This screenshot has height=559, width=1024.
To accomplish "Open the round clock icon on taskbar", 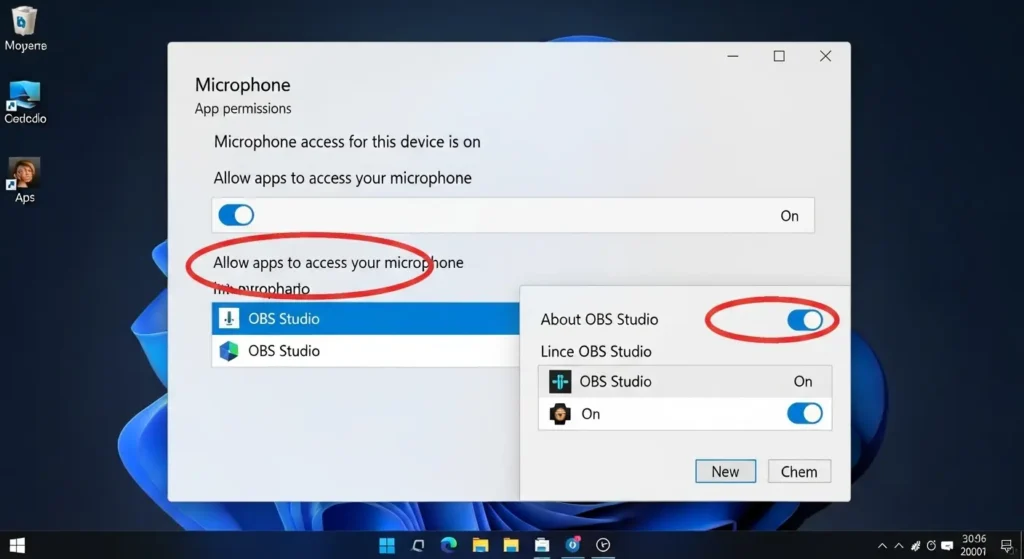I will pos(603,545).
